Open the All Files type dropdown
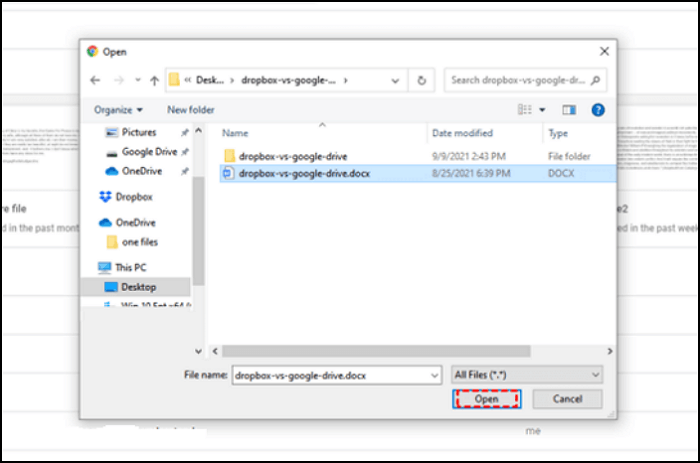Image resolution: width=700 pixels, height=463 pixels. coord(527,375)
